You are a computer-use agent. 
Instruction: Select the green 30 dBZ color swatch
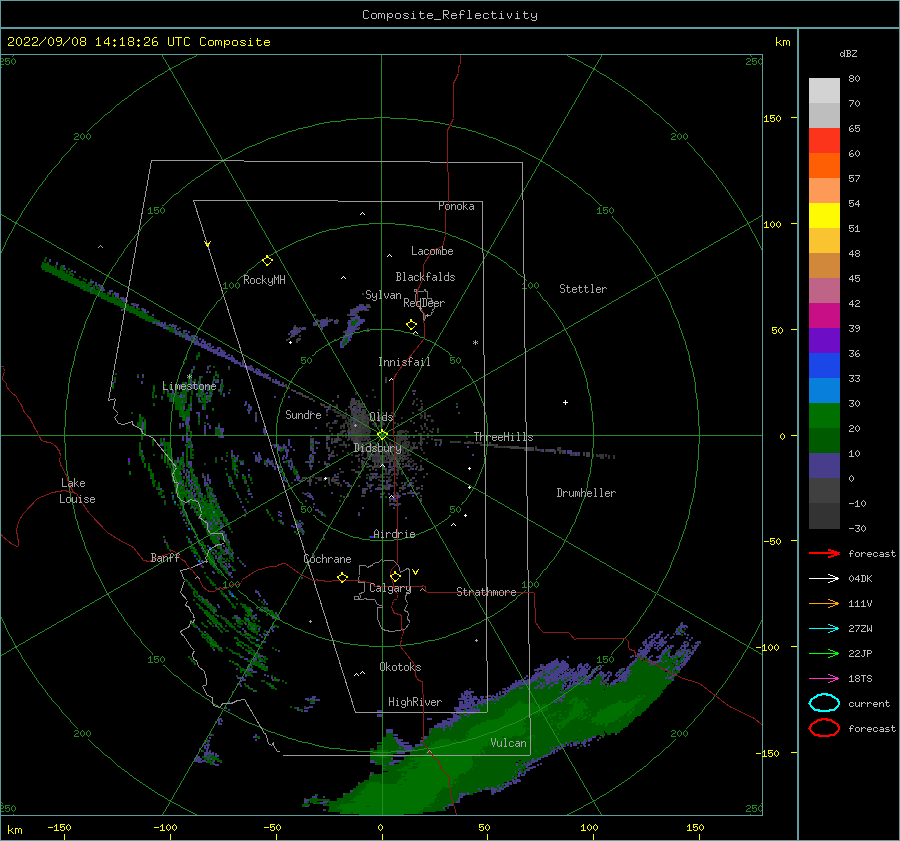[824, 415]
